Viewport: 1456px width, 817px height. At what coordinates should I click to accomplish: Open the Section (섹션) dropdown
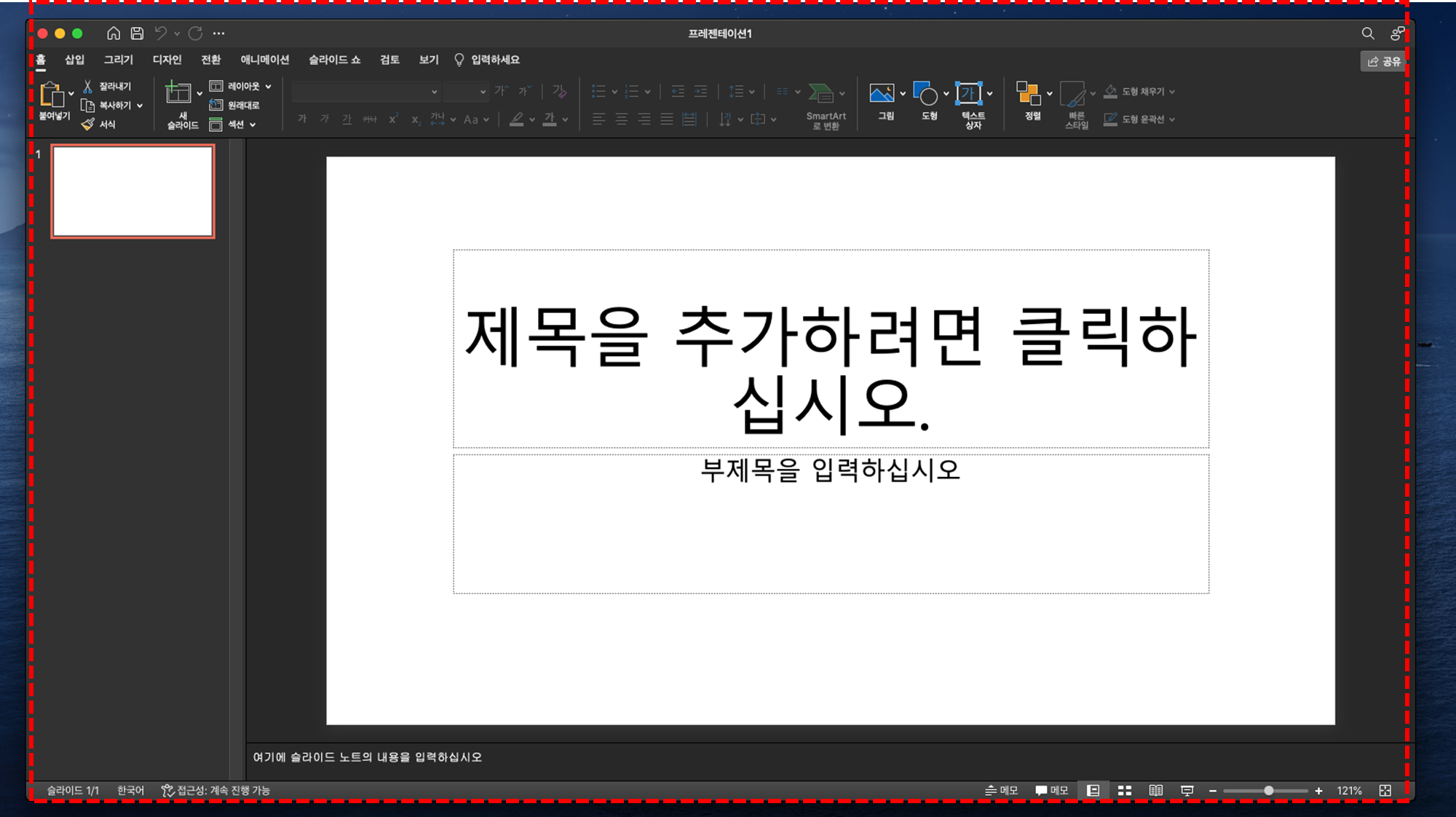click(233, 125)
